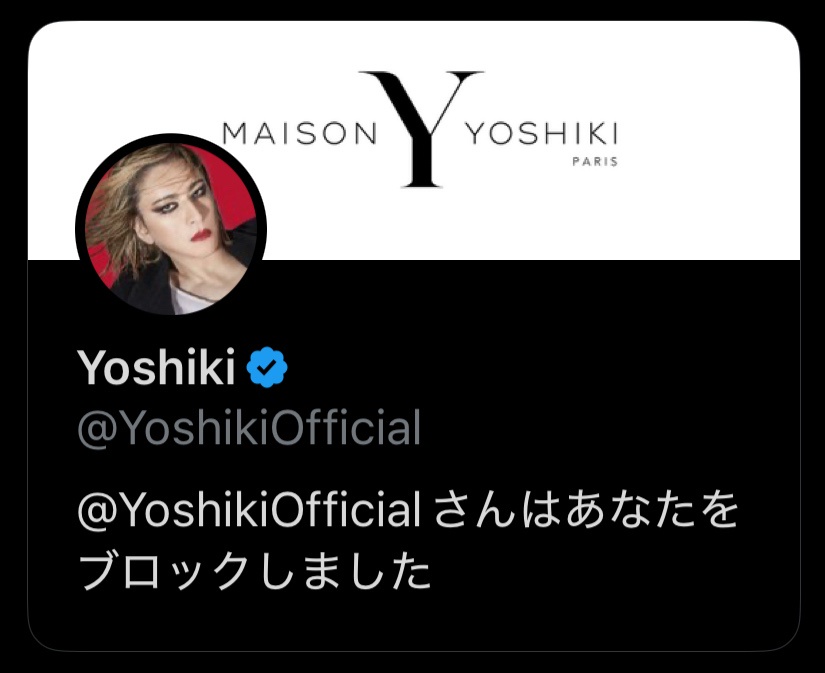Click the MAISON word in header banner
This screenshot has width=825, height=673.
click(x=299, y=134)
